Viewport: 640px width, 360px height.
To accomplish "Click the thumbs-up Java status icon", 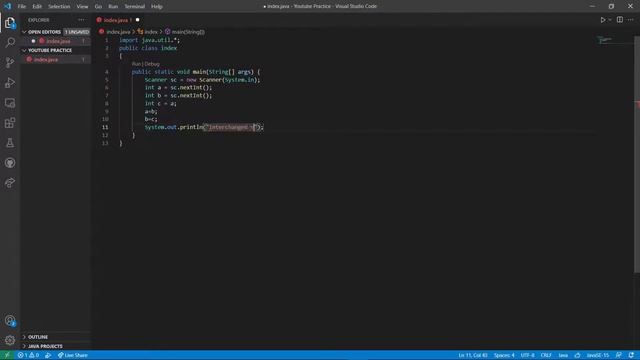I will [577, 355].
